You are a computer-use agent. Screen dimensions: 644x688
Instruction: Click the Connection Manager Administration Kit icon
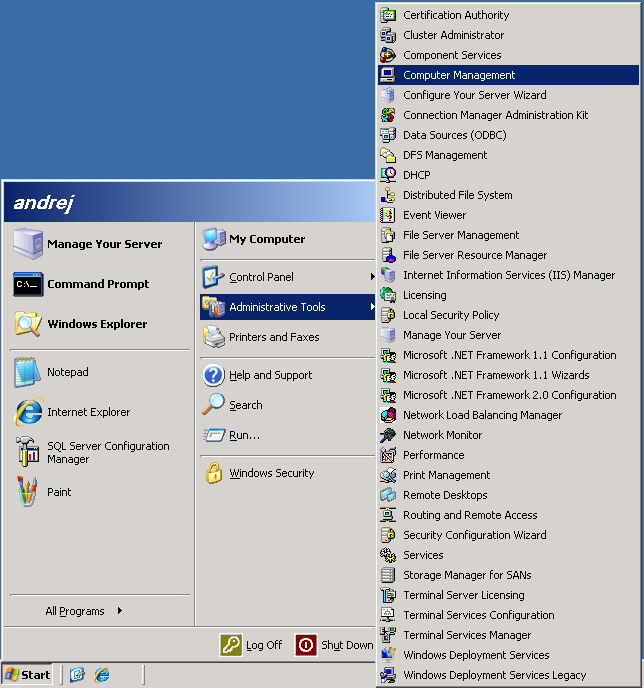pyautogui.click(x=388, y=115)
